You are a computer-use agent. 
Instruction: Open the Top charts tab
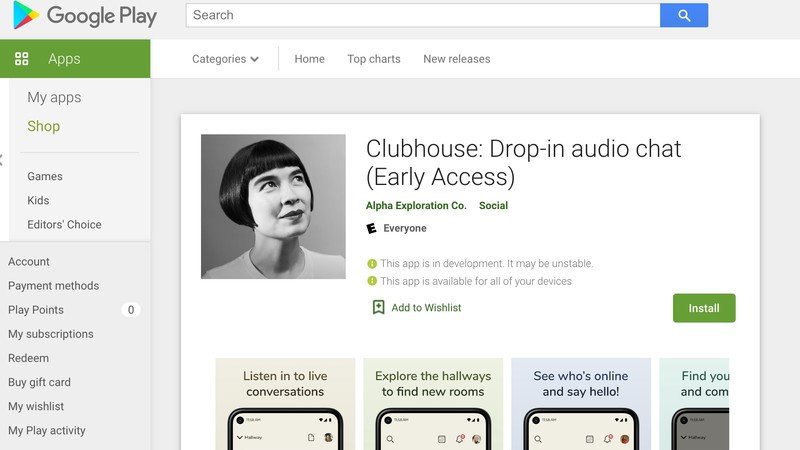click(374, 59)
